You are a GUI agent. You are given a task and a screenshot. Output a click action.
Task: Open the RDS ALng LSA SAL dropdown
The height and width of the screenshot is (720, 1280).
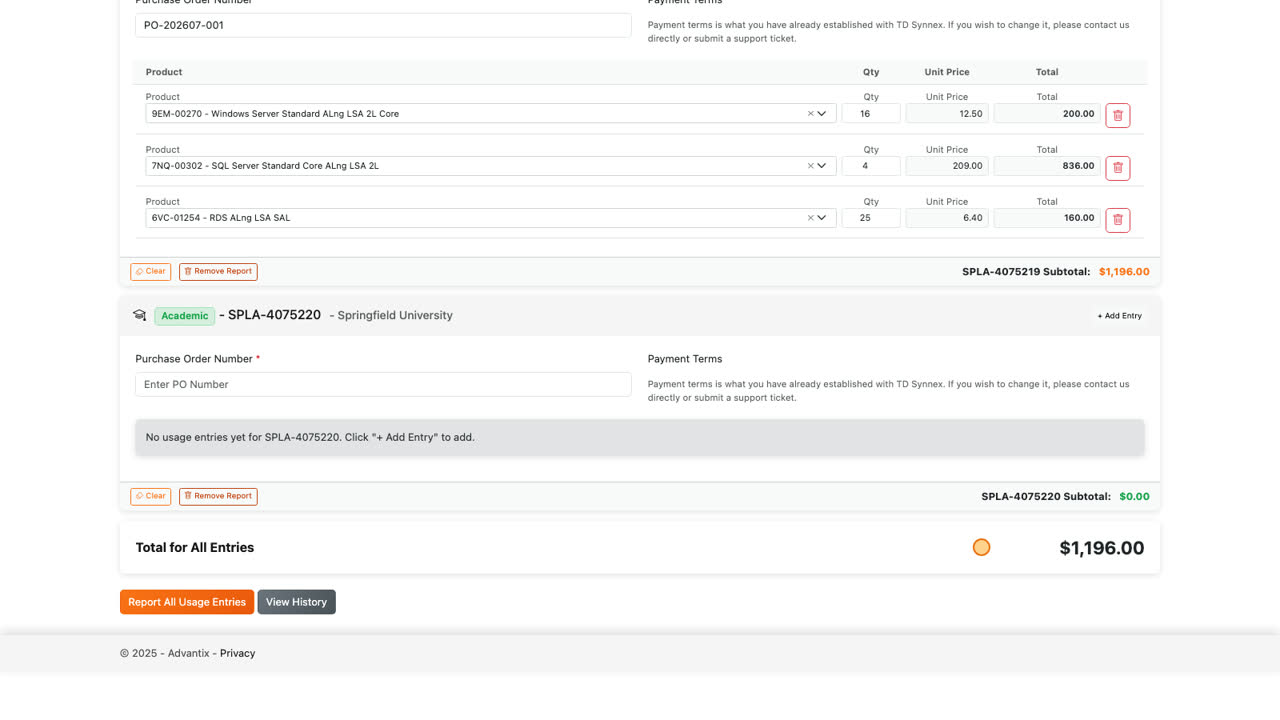click(822, 218)
